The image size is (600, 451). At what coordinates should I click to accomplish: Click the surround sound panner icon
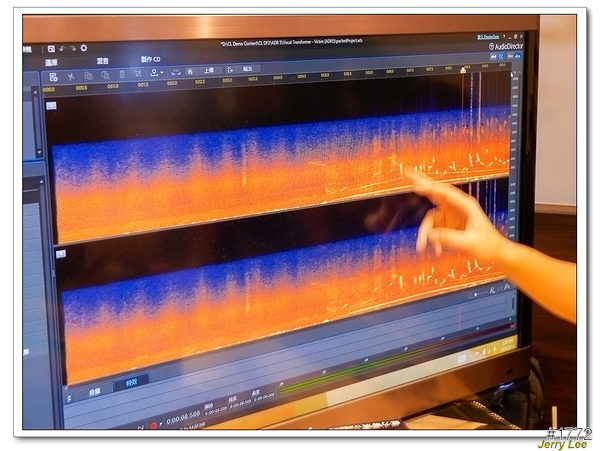[176, 72]
